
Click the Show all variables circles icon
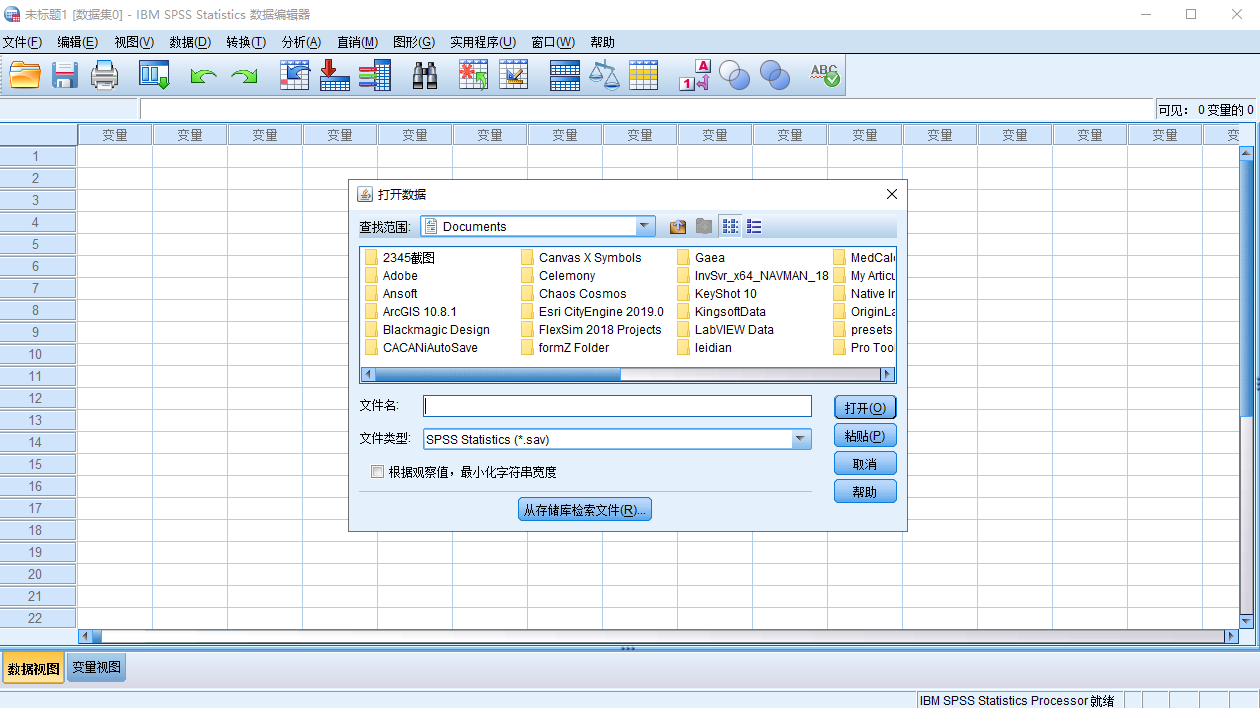click(x=775, y=75)
